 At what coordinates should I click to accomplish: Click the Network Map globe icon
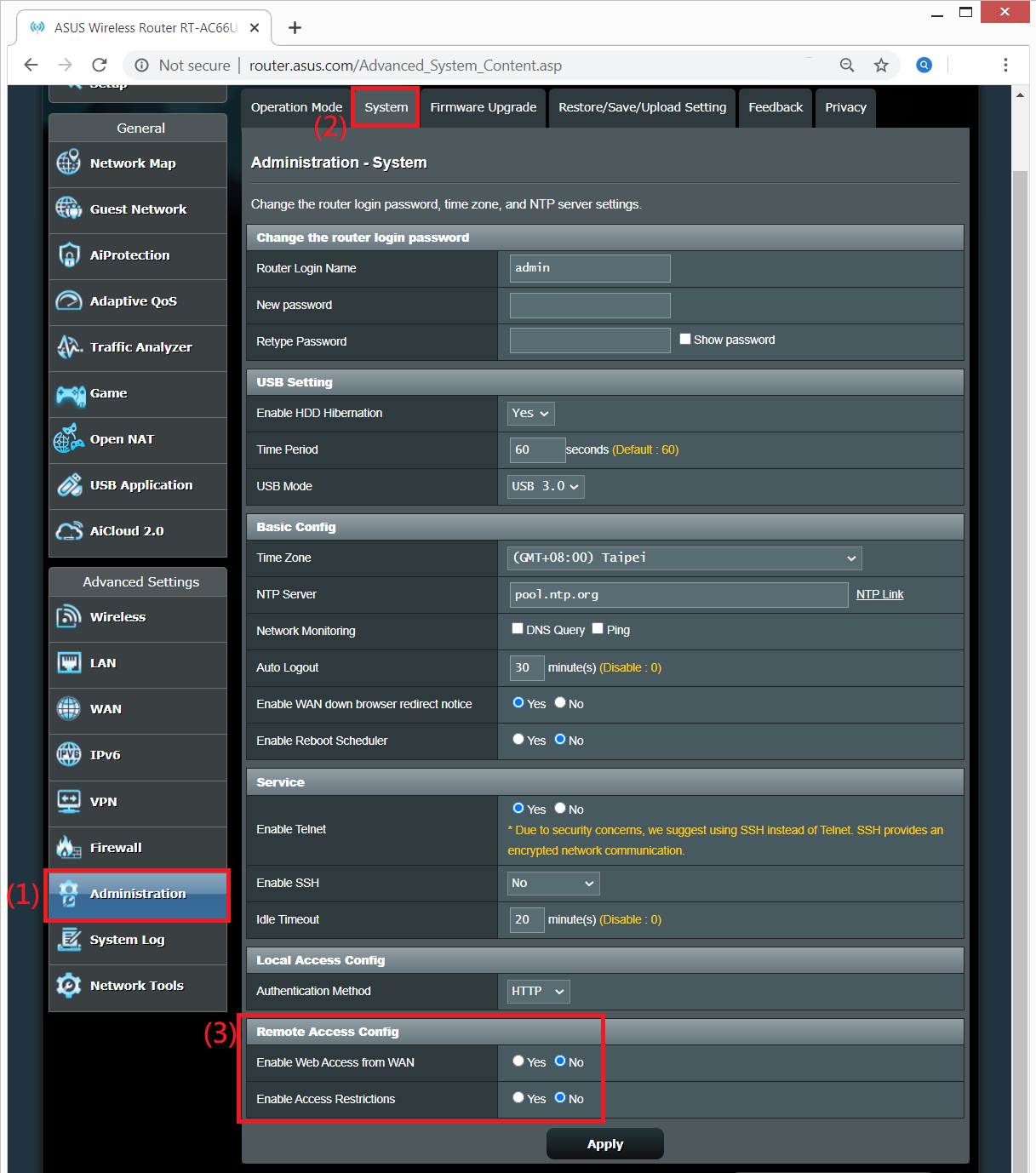pos(68,163)
